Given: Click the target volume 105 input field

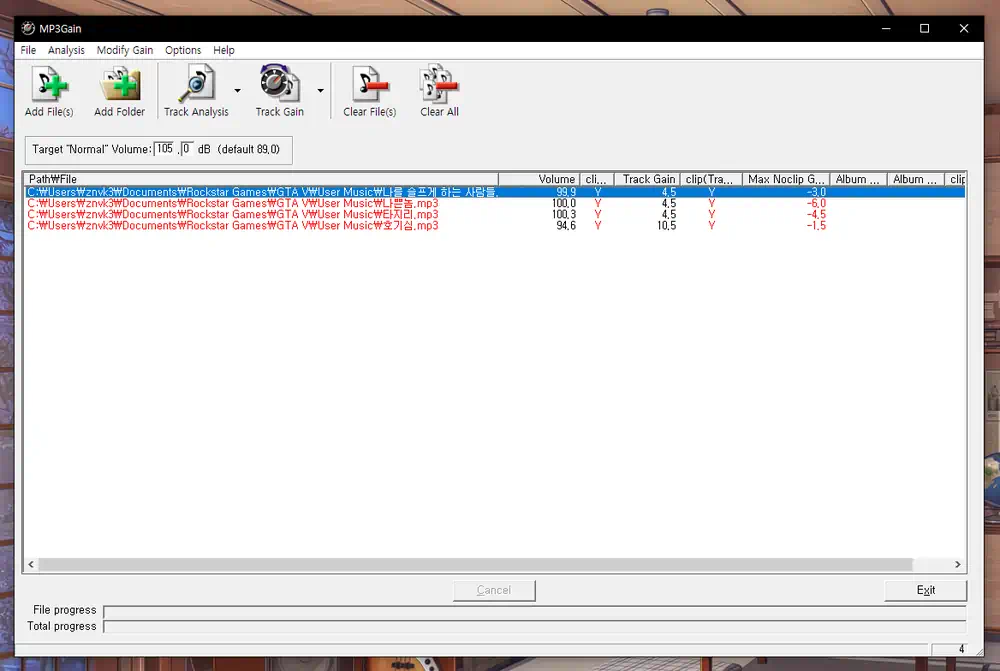Looking at the screenshot, I should tap(165, 149).
